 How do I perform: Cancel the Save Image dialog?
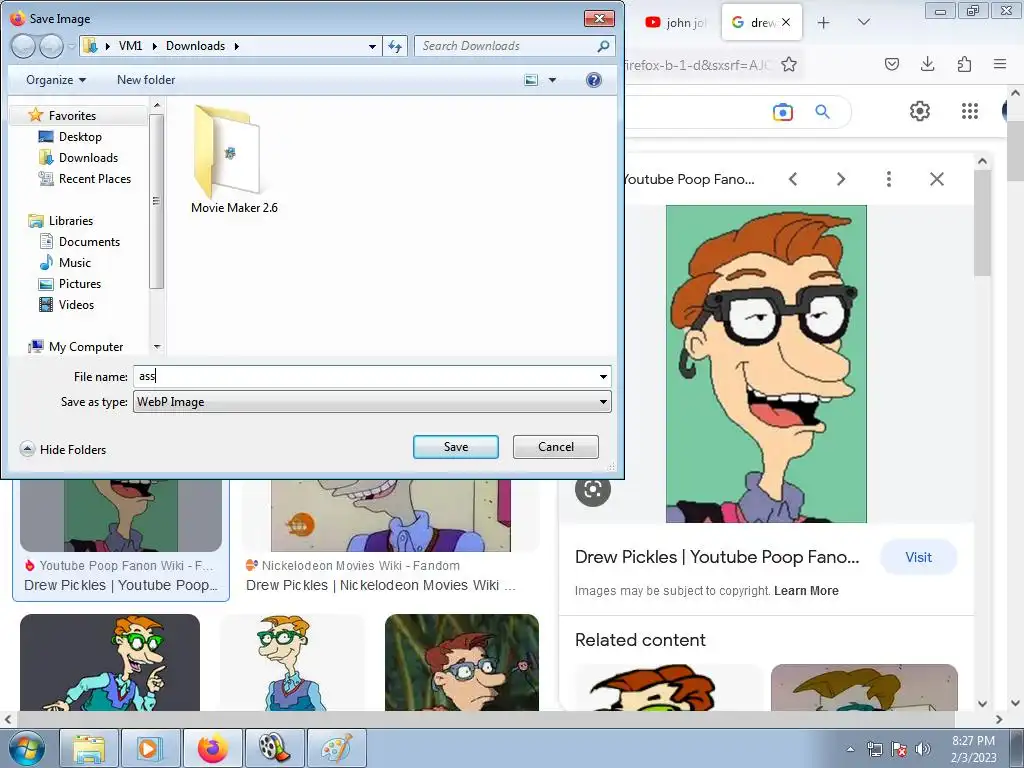(556, 447)
